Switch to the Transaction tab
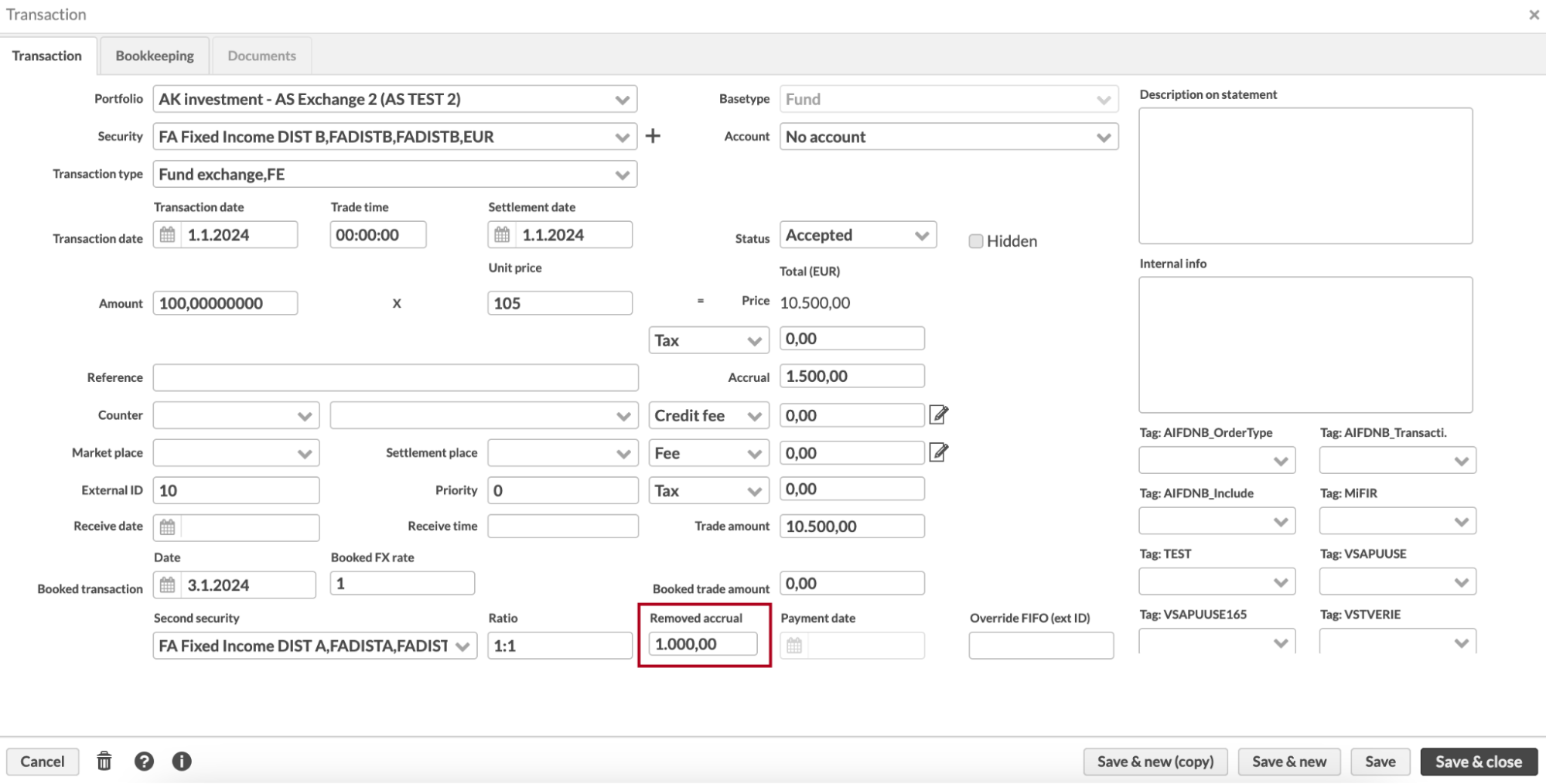Image resolution: width=1546 pixels, height=784 pixels. [47, 56]
